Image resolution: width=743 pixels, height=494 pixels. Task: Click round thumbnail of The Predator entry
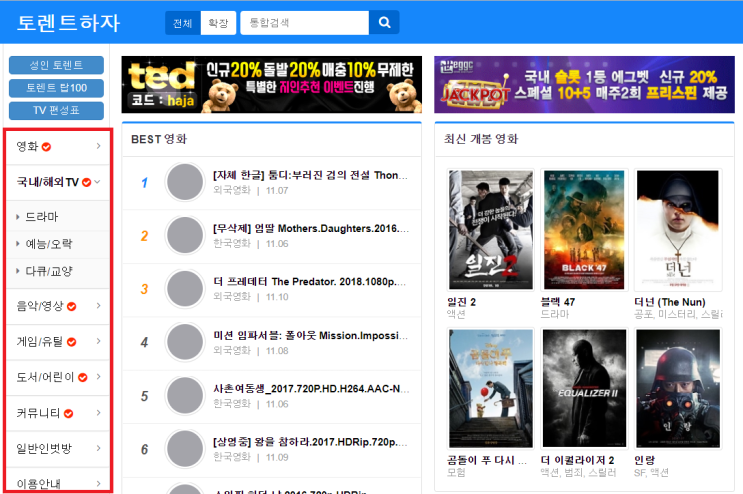[x=185, y=289]
